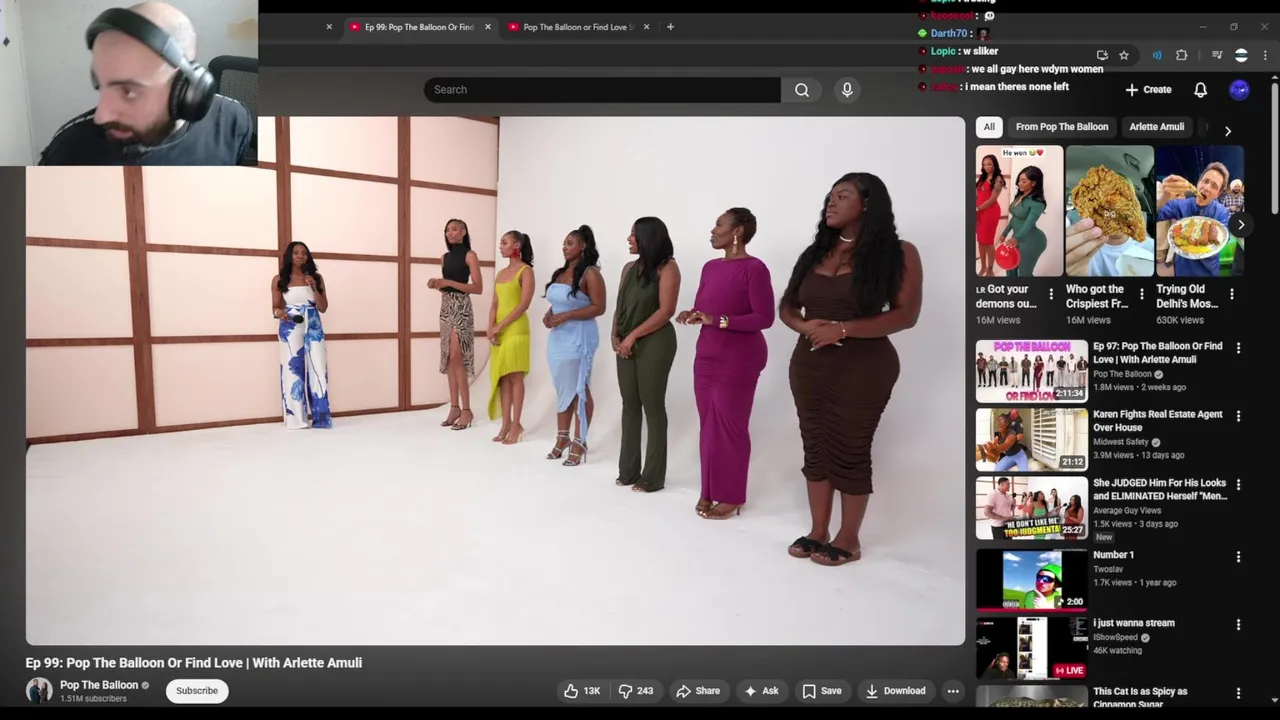Open the Number 1 video thumbnail

tap(1032, 579)
